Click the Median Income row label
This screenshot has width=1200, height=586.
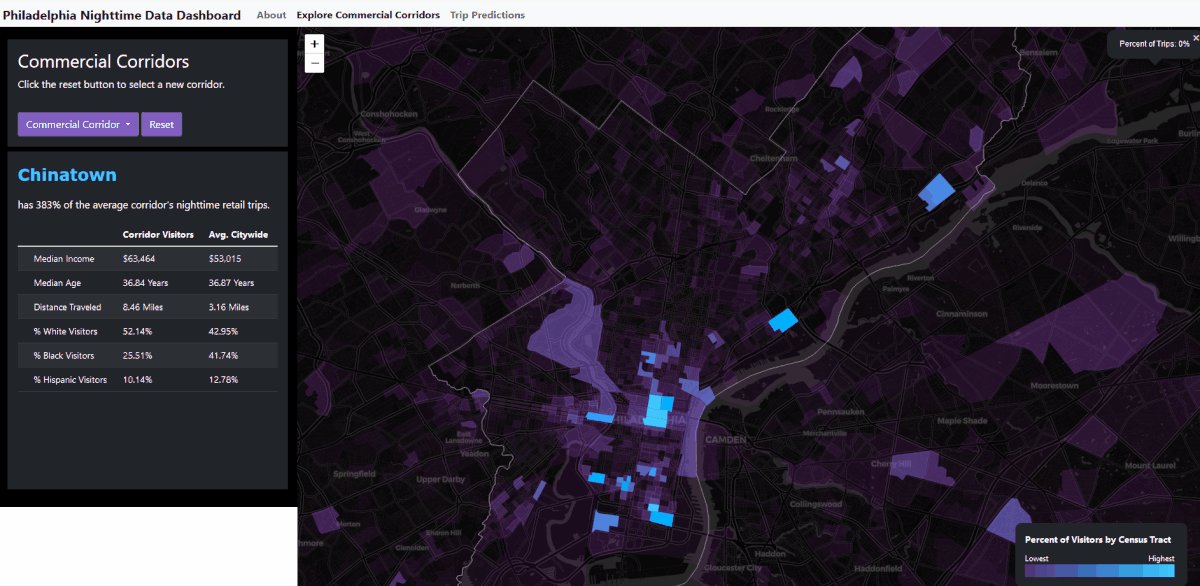click(64, 259)
